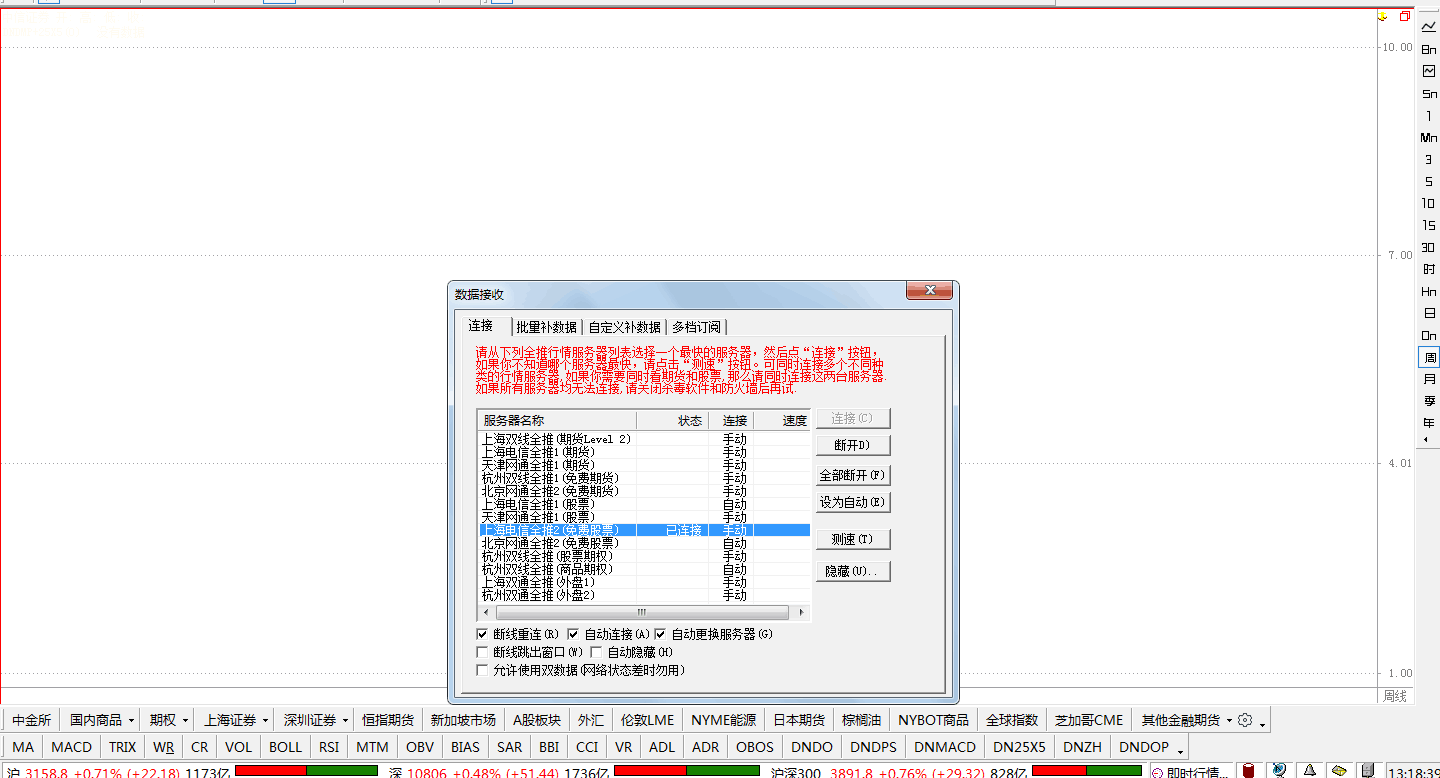Image resolution: width=1440 pixels, height=778 pixels.
Task: Click the globe network status bar icon
Action: (x=1279, y=771)
